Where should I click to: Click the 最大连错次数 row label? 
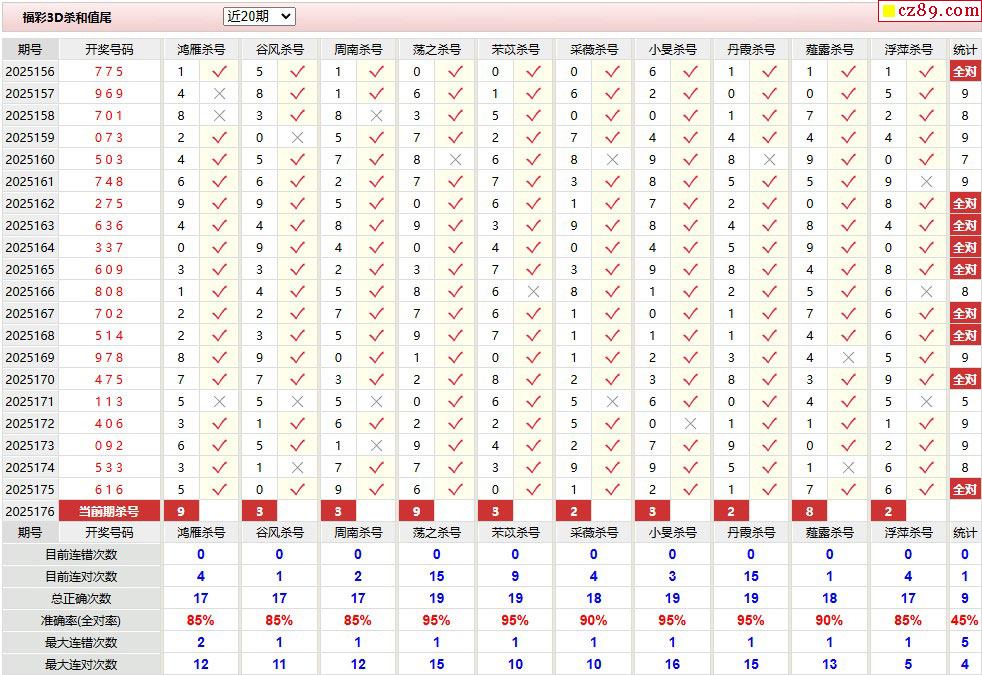pos(81,642)
